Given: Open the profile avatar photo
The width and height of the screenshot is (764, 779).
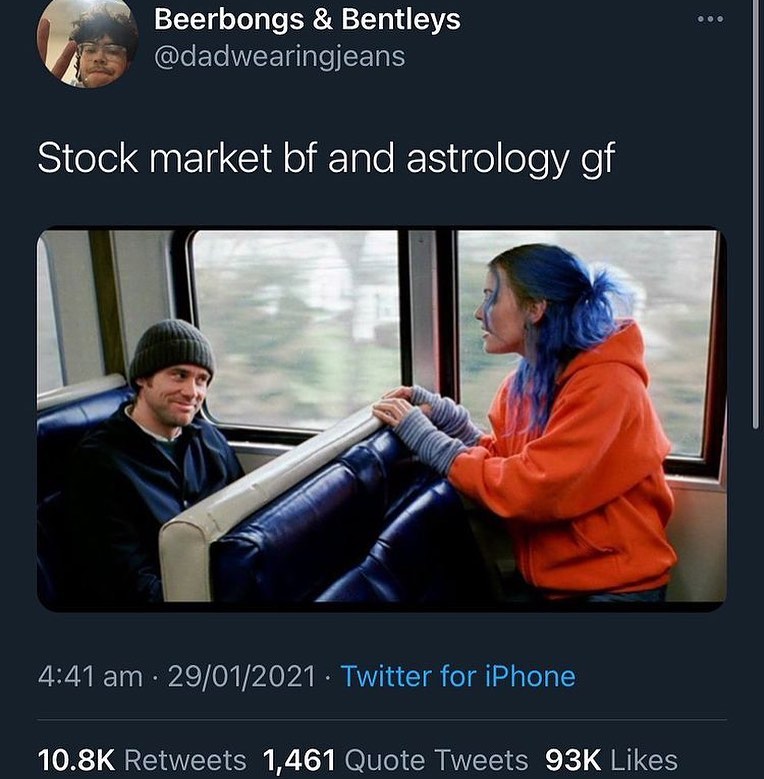Looking at the screenshot, I should tap(87, 43).
